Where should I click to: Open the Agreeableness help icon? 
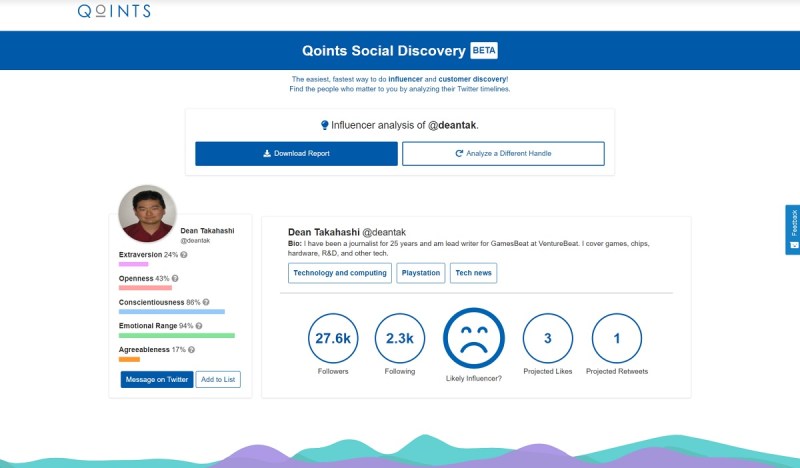191,350
